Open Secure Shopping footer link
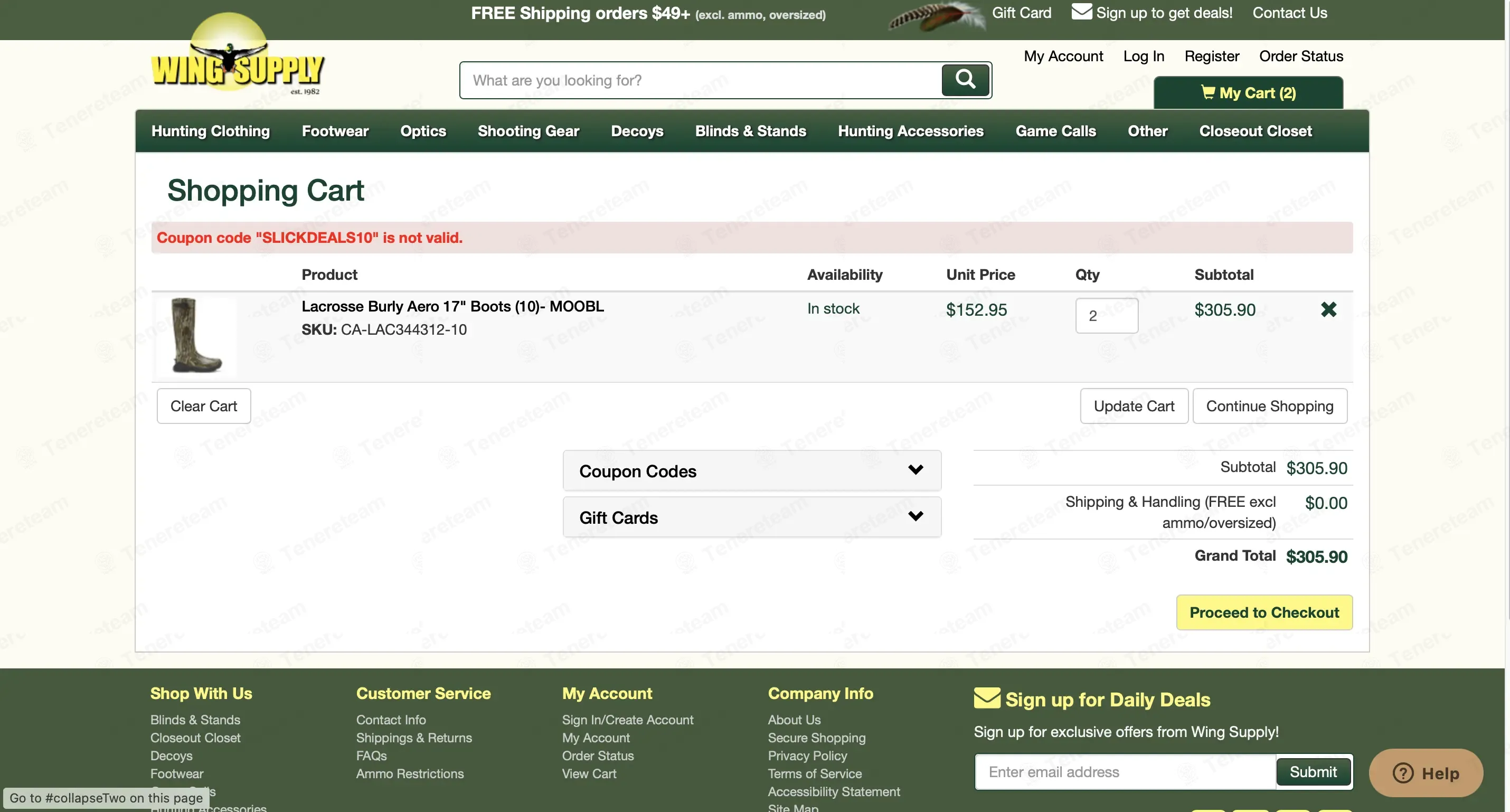Screen dimensions: 1510x812 [x=817, y=738]
